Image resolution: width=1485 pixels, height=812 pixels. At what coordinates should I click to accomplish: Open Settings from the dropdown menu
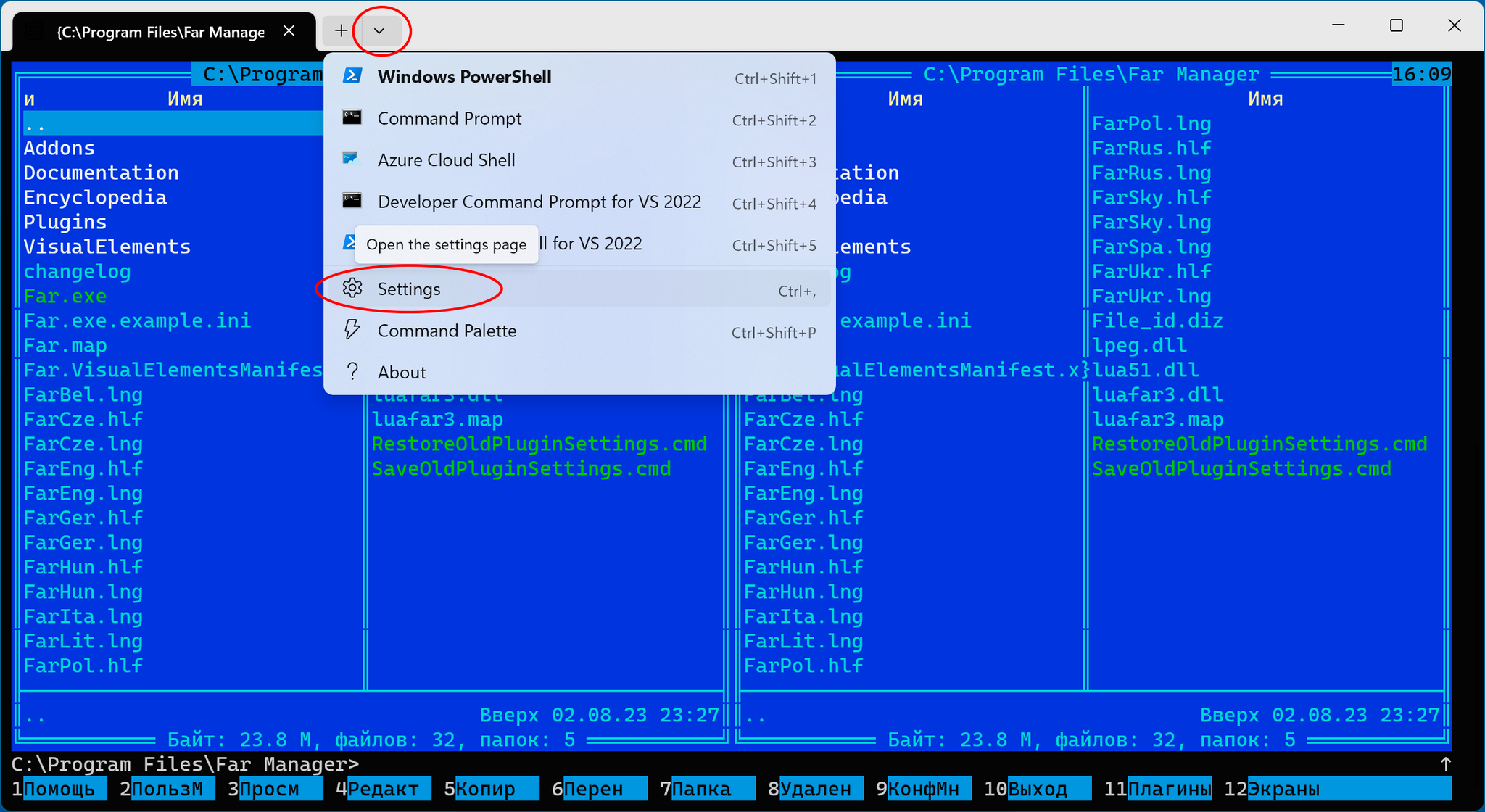579,289
